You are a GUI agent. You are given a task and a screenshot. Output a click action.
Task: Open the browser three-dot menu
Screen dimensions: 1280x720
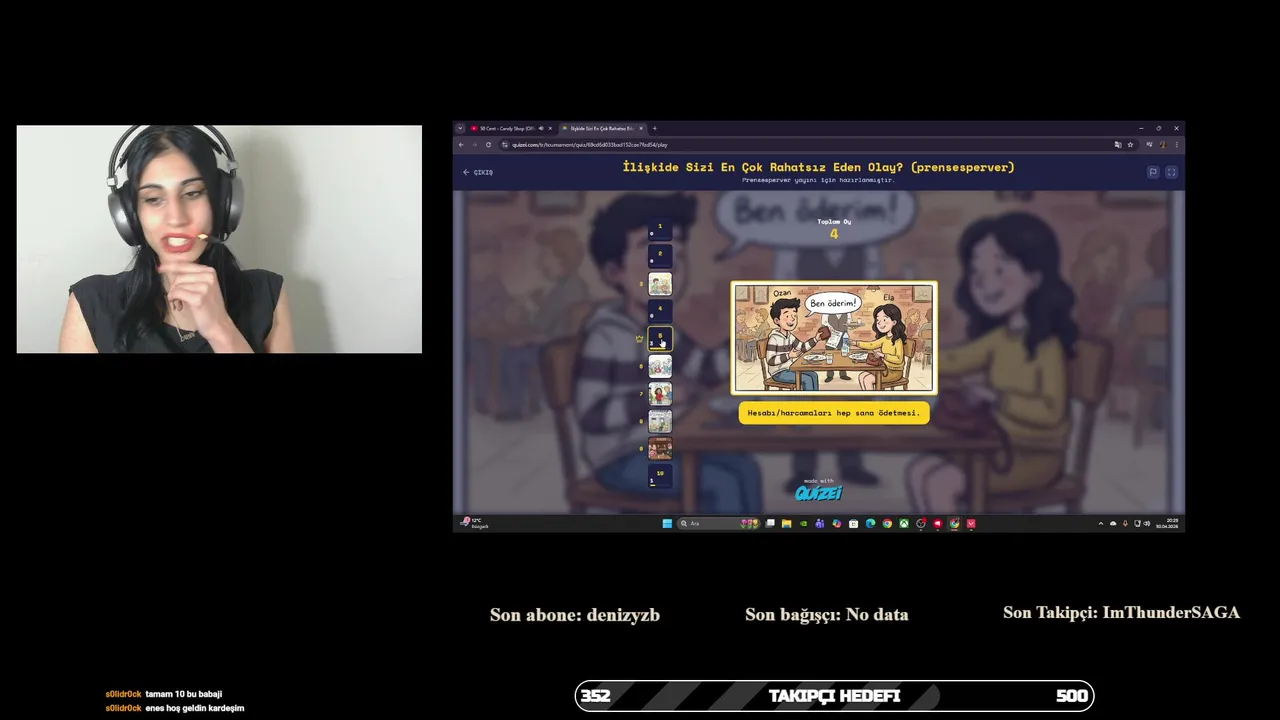tap(1176, 144)
